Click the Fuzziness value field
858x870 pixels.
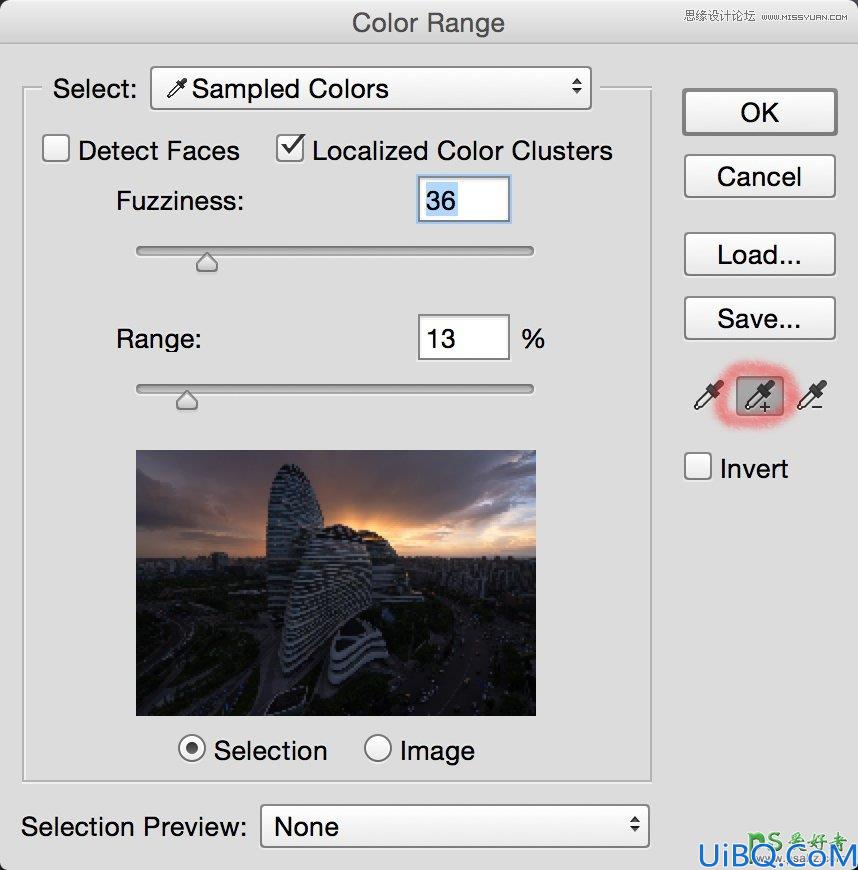click(463, 200)
